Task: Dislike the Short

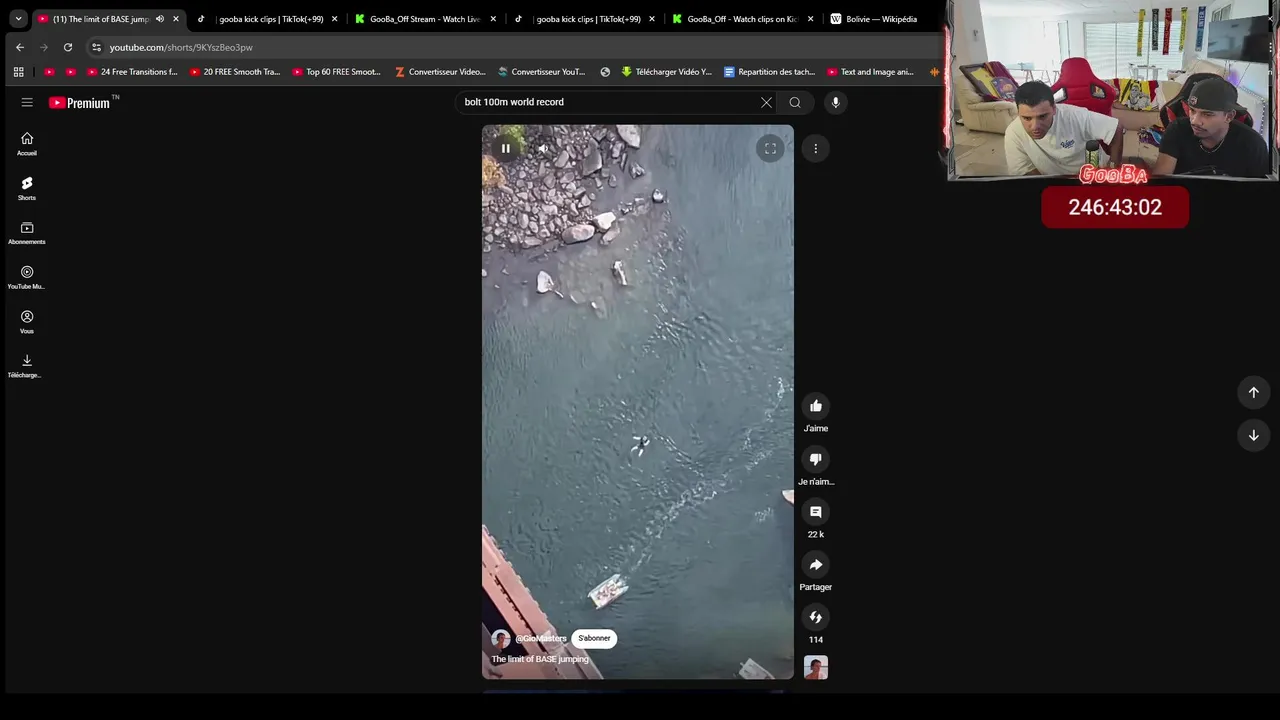Action: [816, 459]
